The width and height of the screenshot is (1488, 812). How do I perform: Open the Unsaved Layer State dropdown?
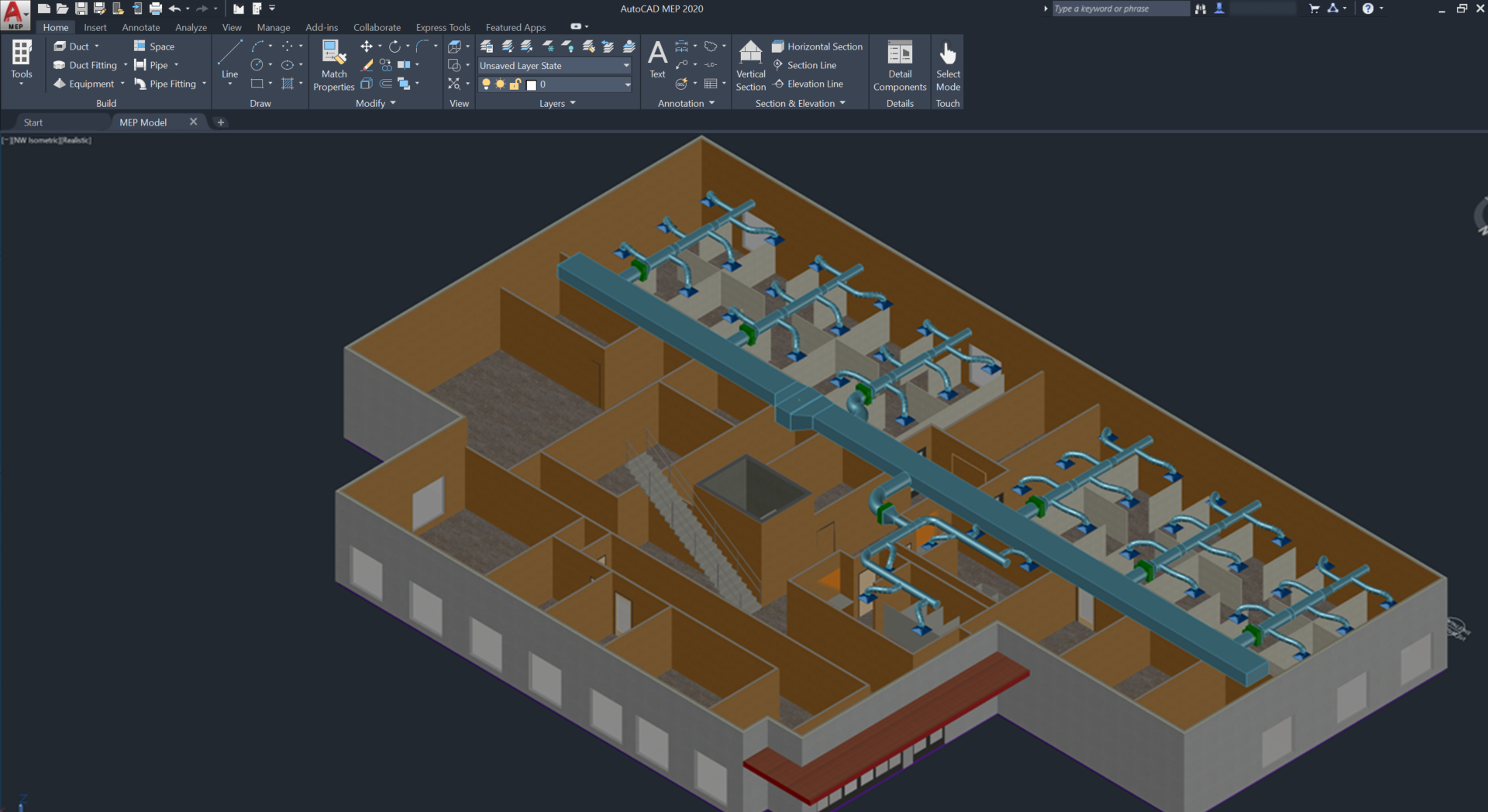555,66
